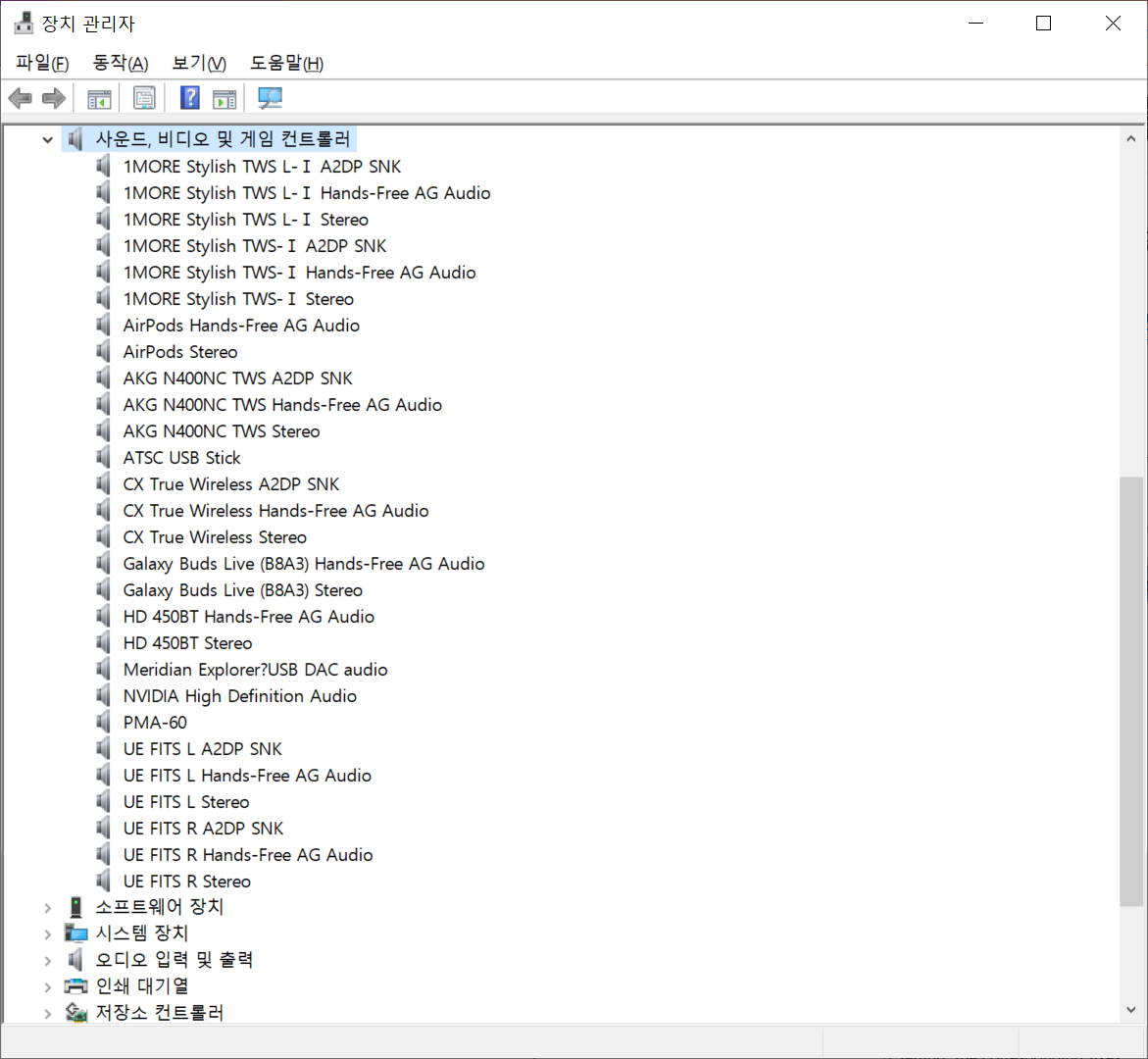This screenshot has height=1059, width=1148.
Task: Collapse the 사운드, 비디오 및 게임 컨트롤러 category
Action: pyautogui.click(x=48, y=139)
